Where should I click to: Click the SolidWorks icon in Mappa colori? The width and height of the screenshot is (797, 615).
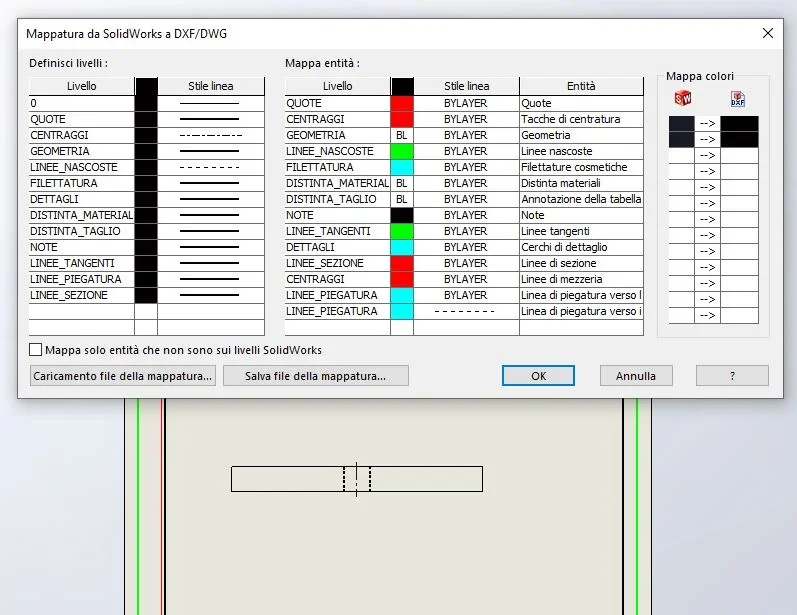(682, 98)
